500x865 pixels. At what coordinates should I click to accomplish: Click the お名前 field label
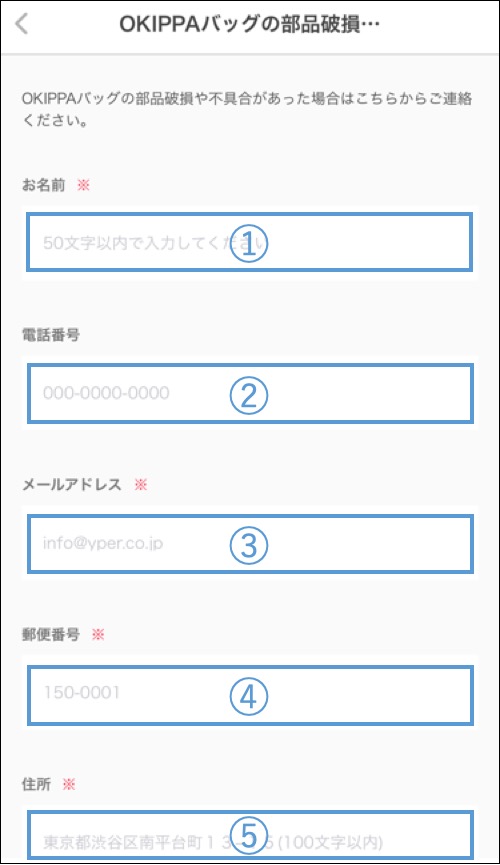(44, 185)
